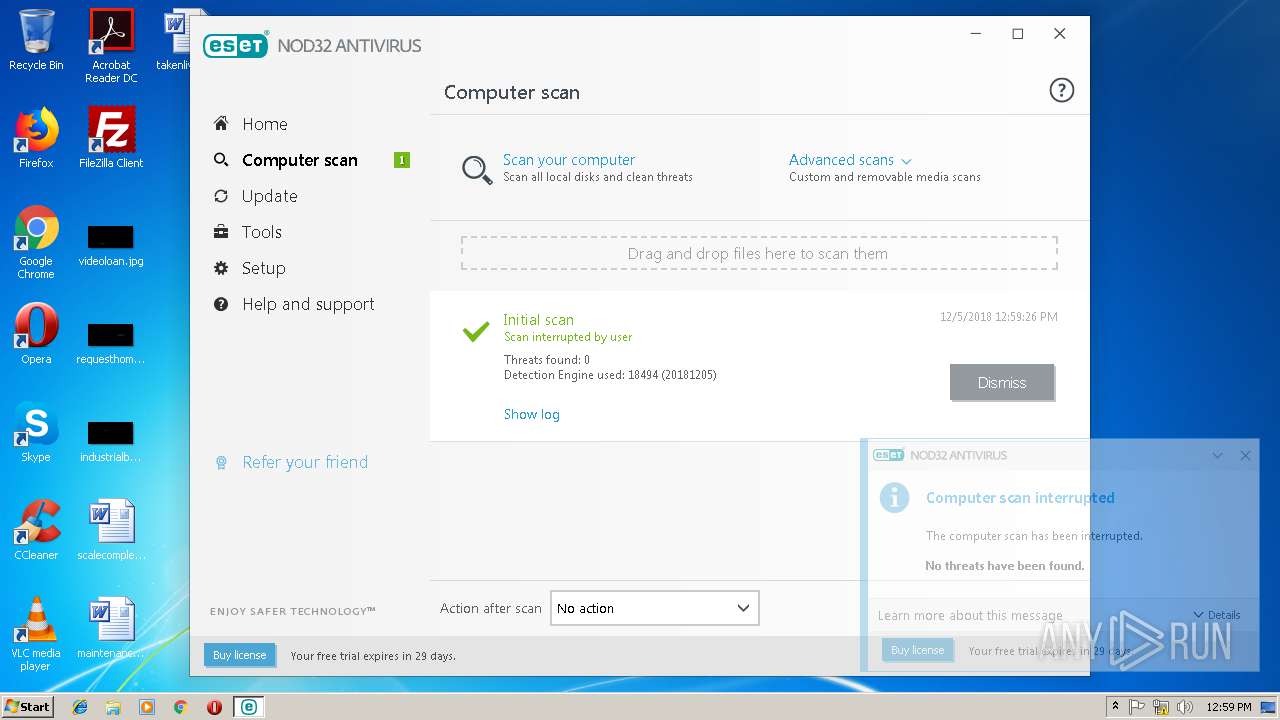1280x720 pixels.
Task: Click the green notification badge on Computer scan
Action: tap(402, 160)
